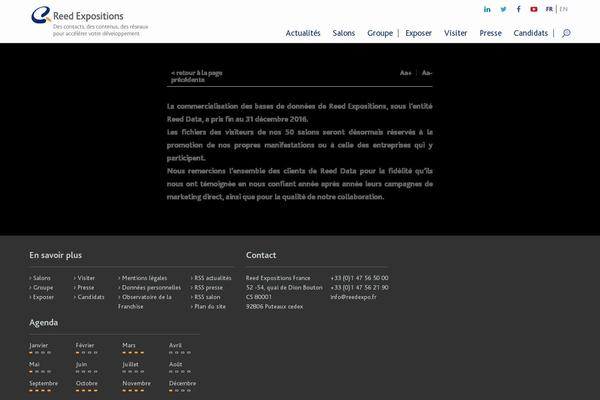Switch language to FR
Screen dimensions: 600x400
549,9
